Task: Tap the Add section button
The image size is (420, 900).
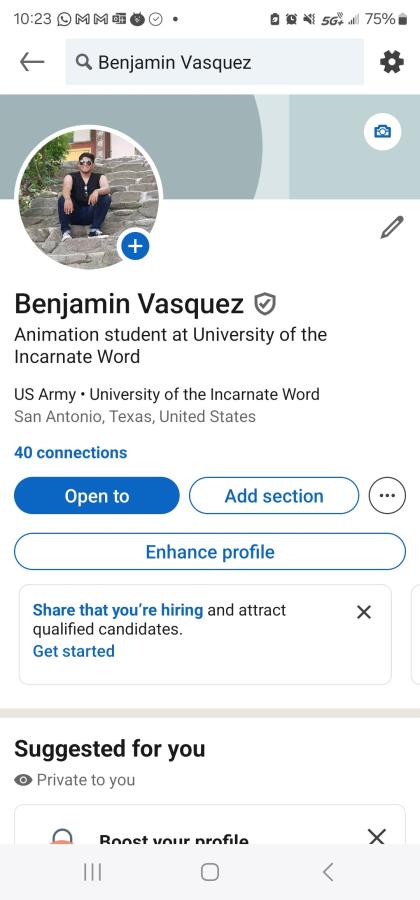Action: click(x=274, y=495)
